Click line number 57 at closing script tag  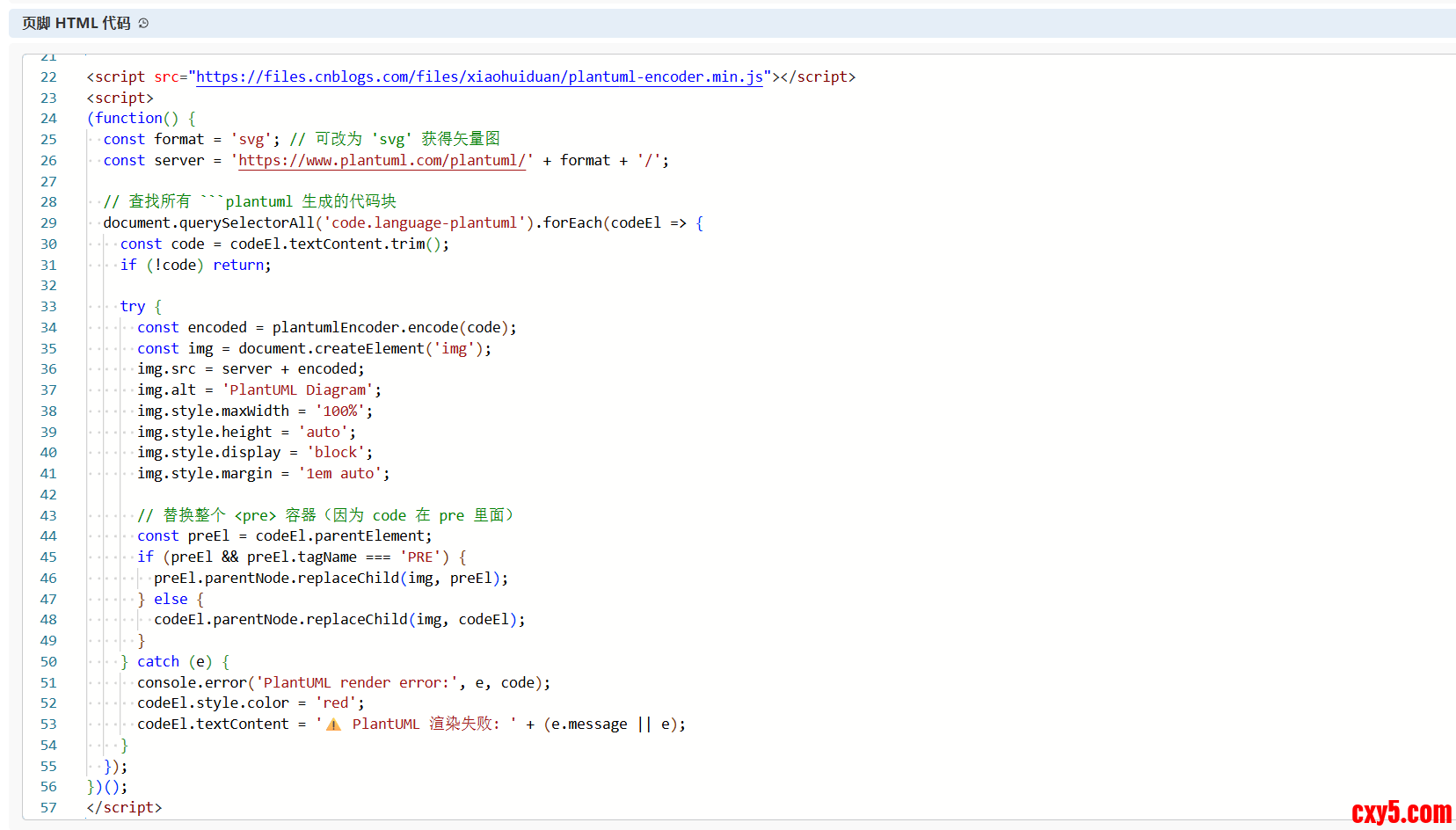point(48,808)
